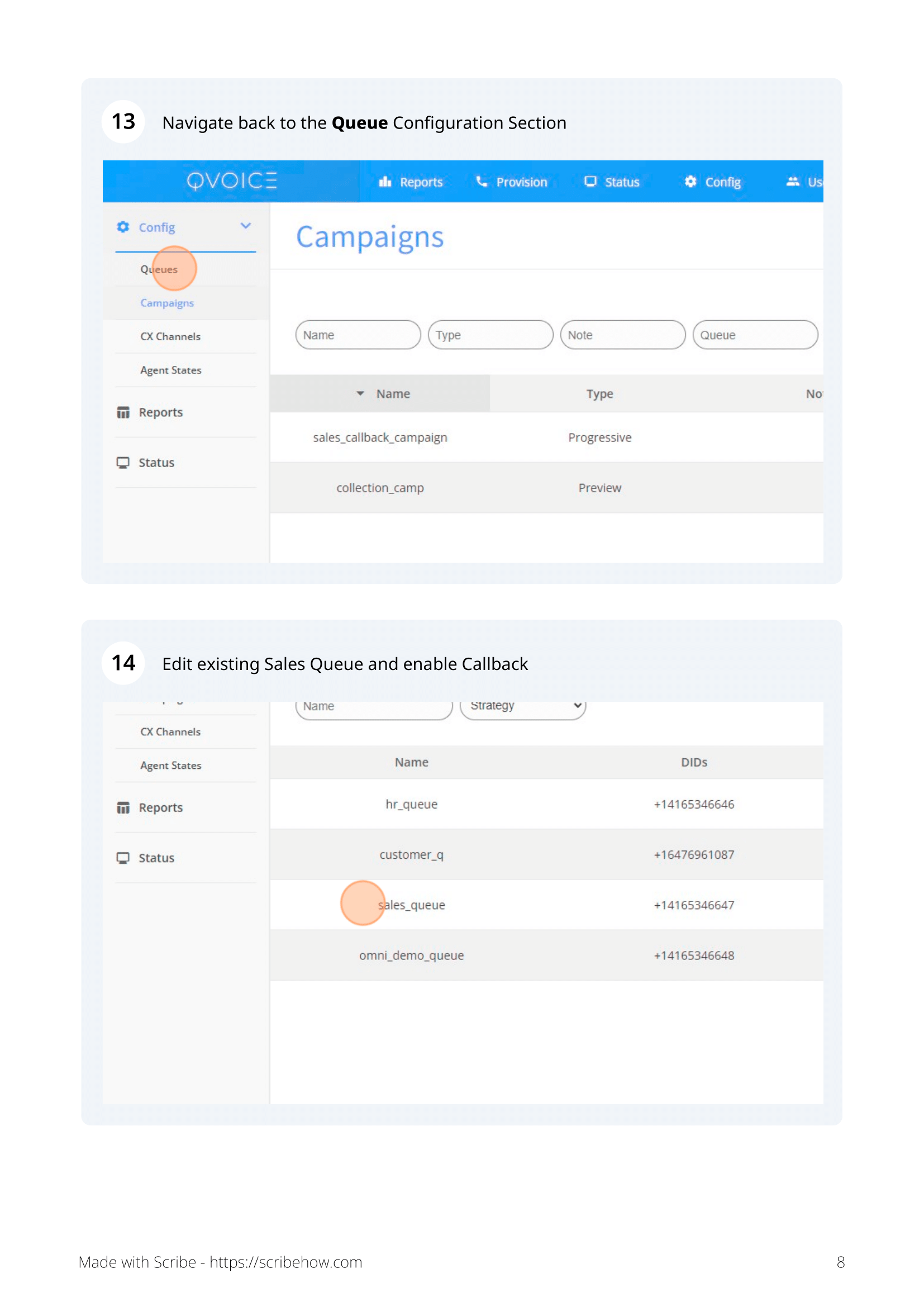
Task: Click the table icon beside sidebar Reports in step 13
Action: pyautogui.click(x=123, y=412)
